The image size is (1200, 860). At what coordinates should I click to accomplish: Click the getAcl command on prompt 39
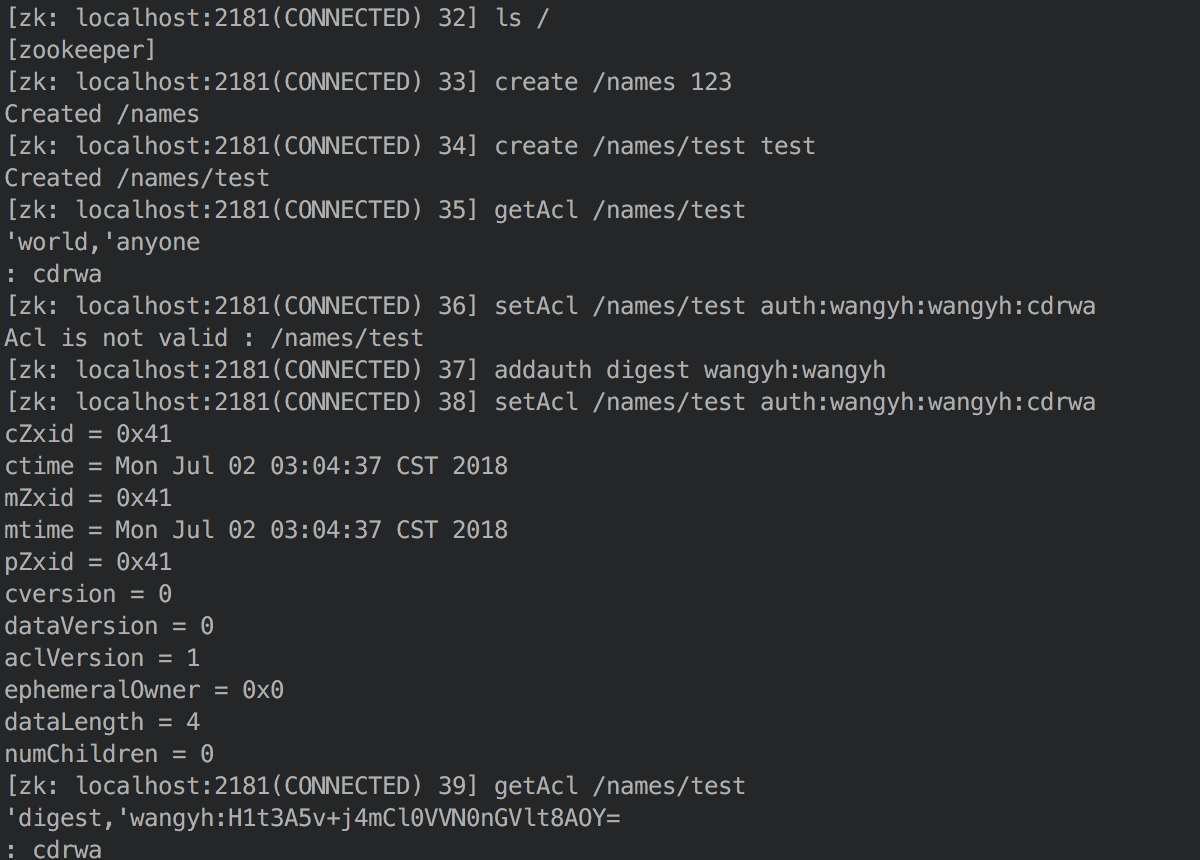coord(620,786)
